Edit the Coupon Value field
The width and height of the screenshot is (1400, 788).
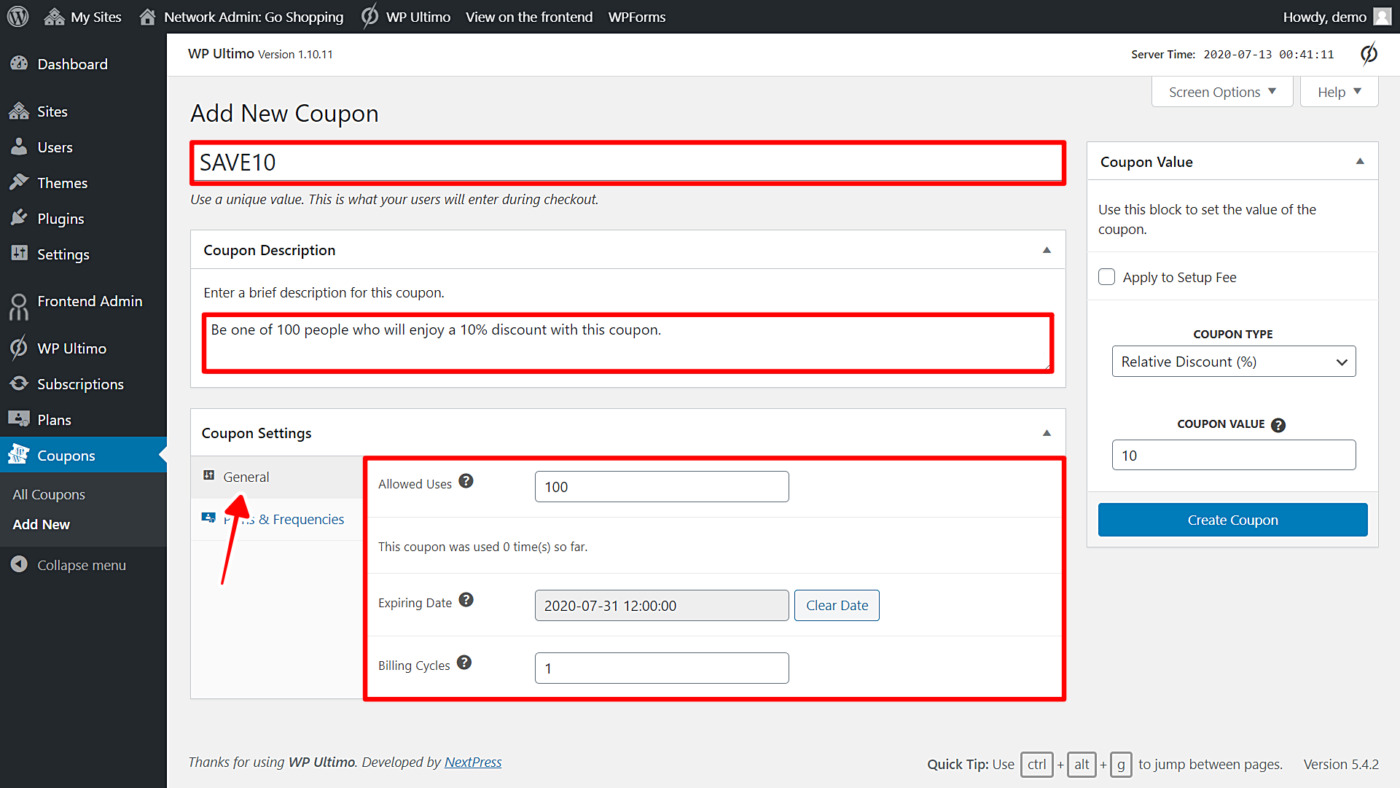click(1234, 455)
